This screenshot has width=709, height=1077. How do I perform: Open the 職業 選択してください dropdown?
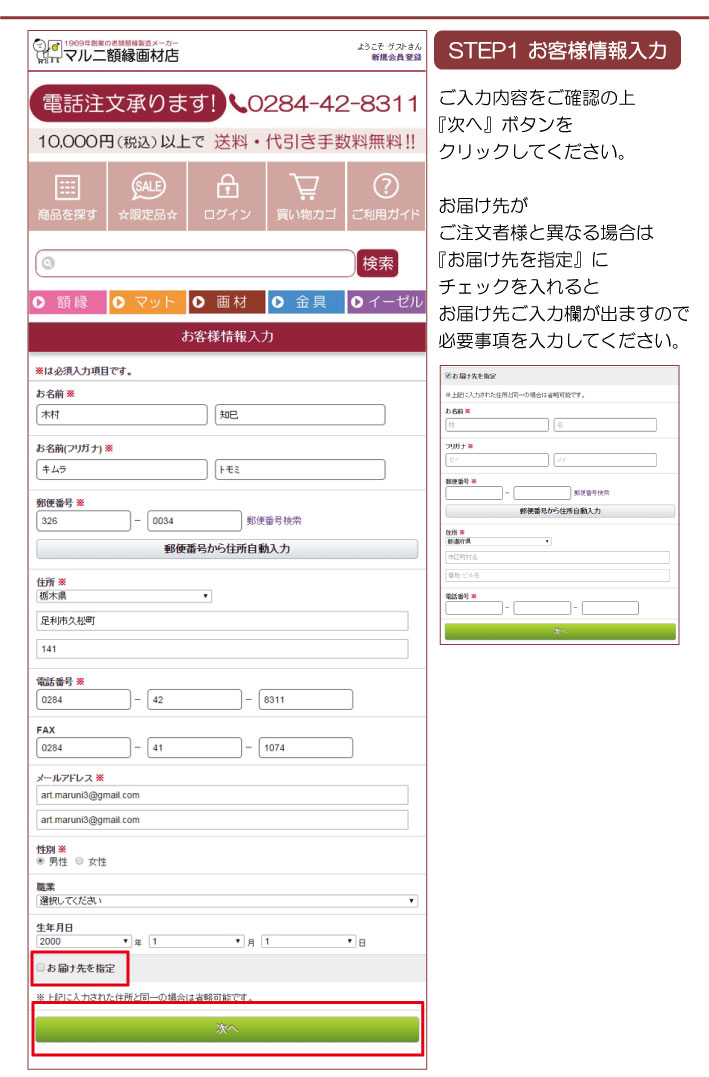pos(226,901)
